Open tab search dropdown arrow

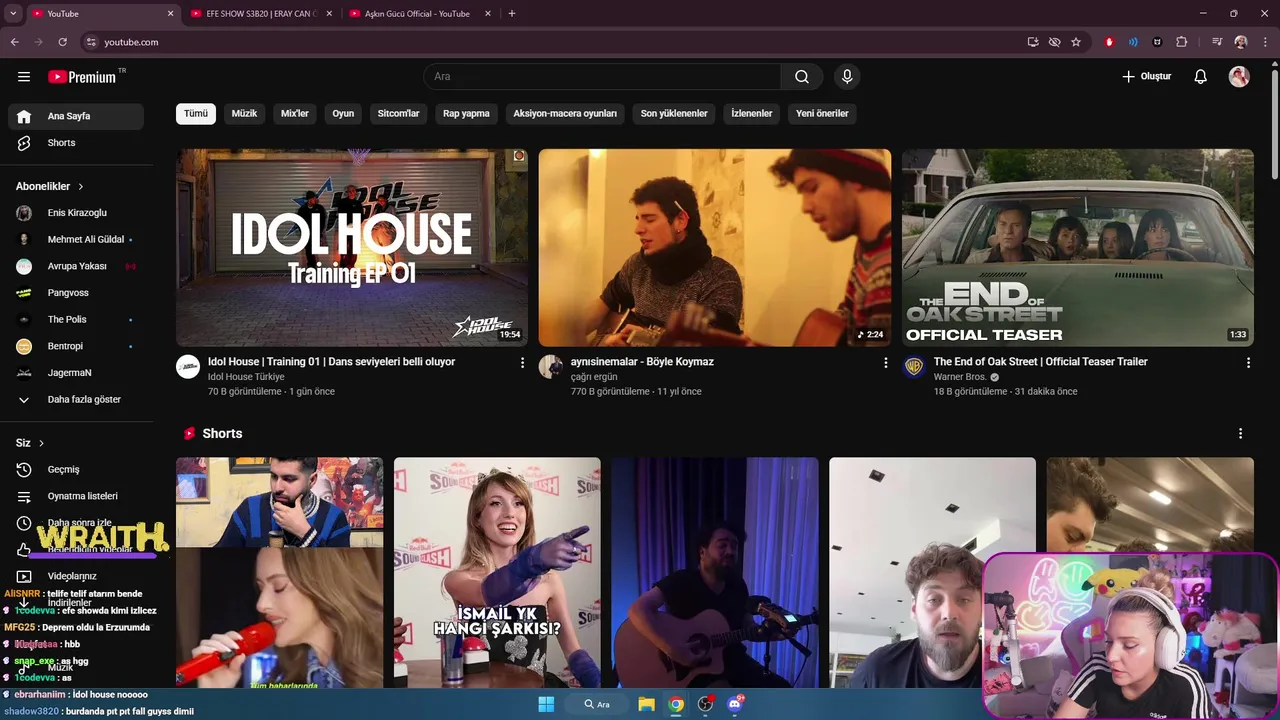[x=13, y=14]
